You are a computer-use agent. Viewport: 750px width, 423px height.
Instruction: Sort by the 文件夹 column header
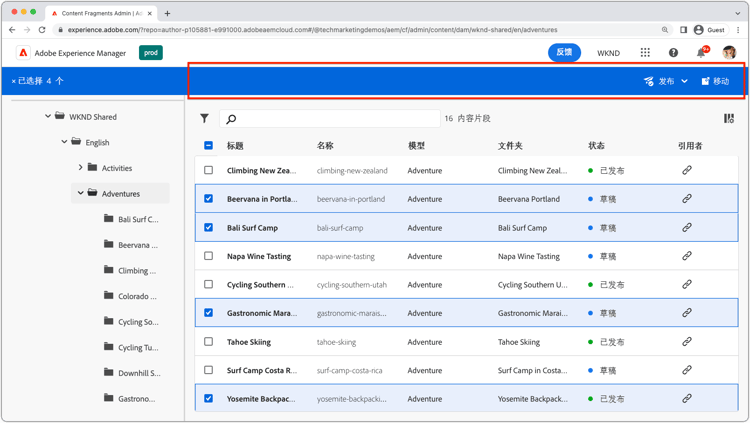[510, 146]
